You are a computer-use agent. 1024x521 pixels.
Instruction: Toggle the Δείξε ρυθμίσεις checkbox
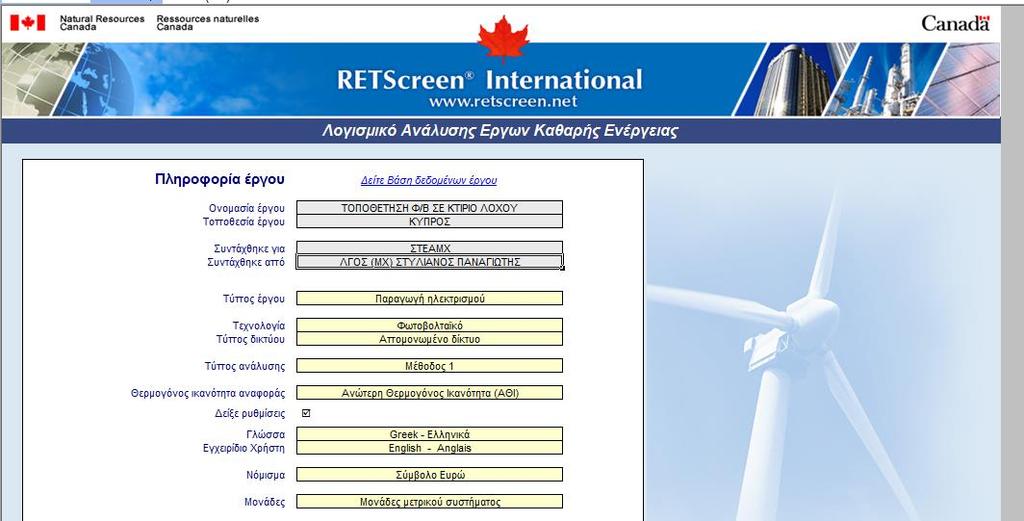[x=306, y=413]
